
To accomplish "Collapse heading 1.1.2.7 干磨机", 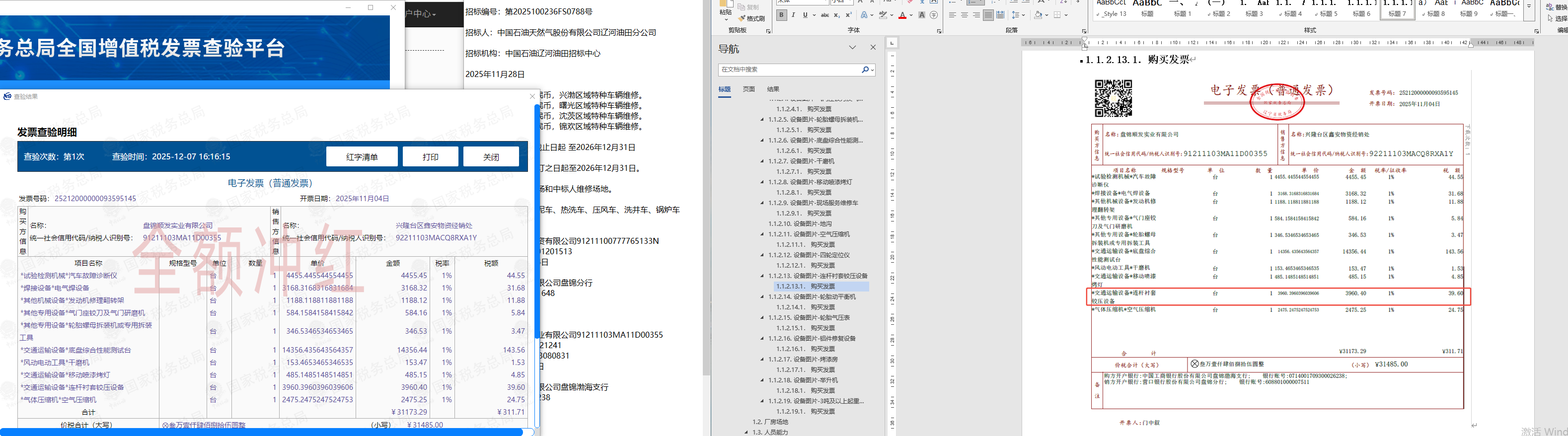I will click(762, 161).
